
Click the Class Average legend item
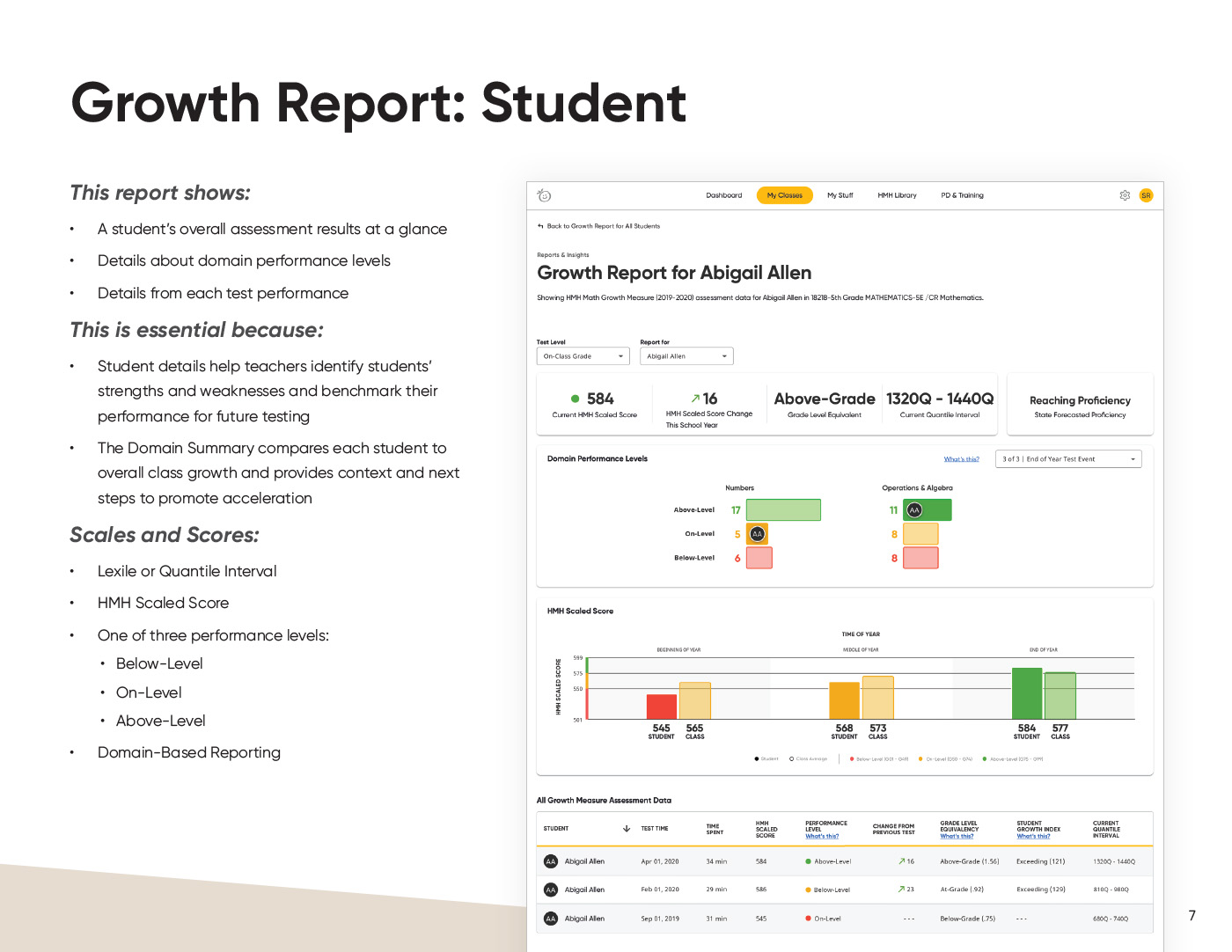(x=809, y=758)
